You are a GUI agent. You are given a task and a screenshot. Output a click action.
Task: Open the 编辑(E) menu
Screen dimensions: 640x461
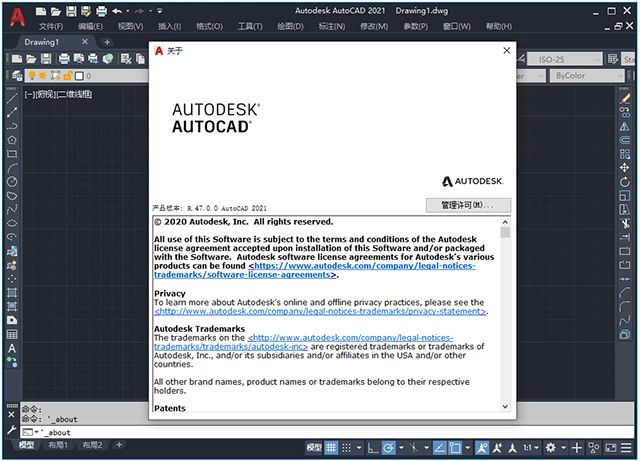pyautogui.click(x=90, y=27)
